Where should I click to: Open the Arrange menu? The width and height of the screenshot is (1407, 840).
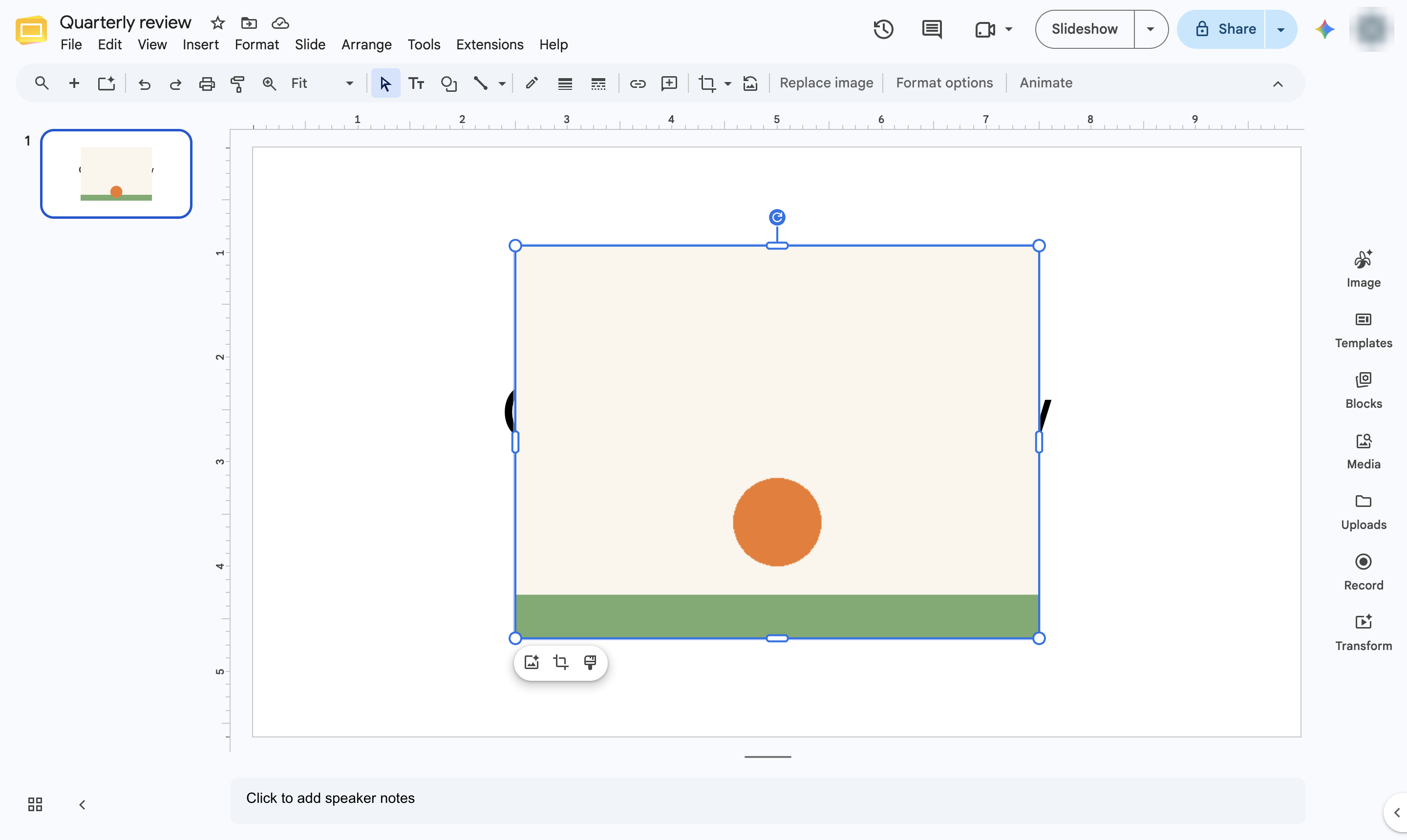[x=366, y=44]
